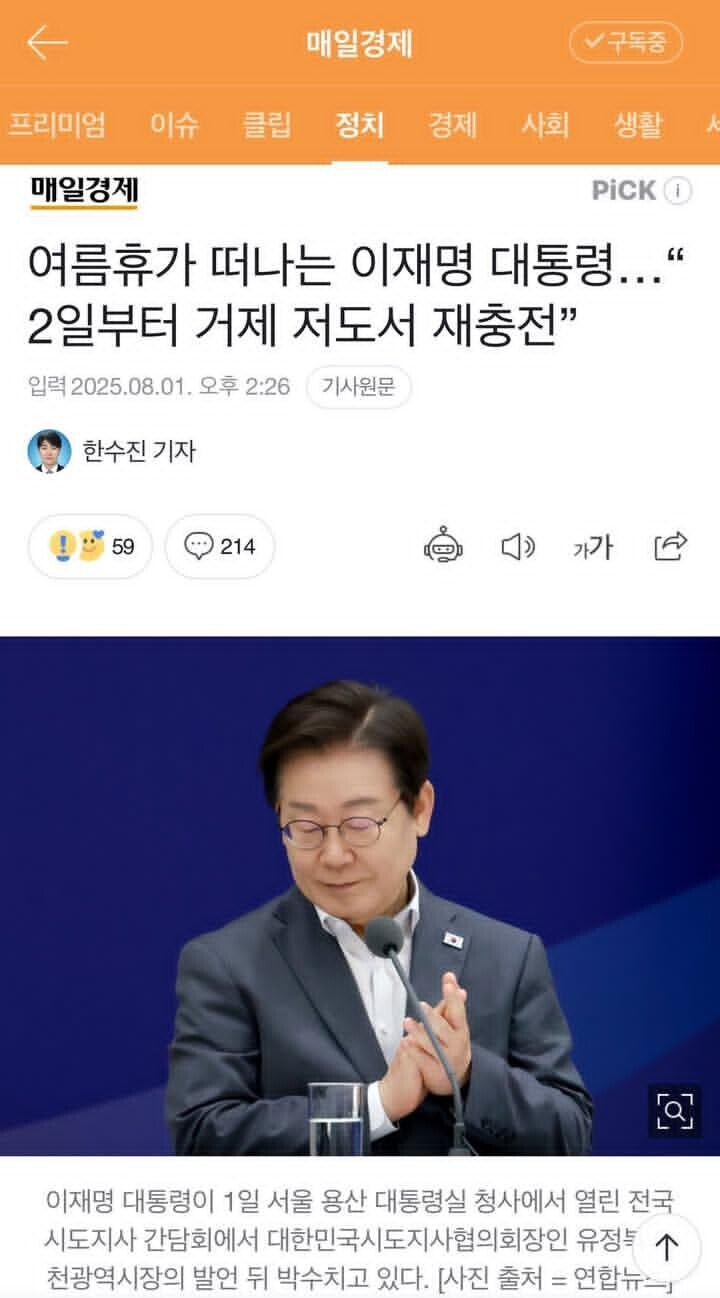
Task: Select the 프리미엄 tab
Action: [57, 125]
